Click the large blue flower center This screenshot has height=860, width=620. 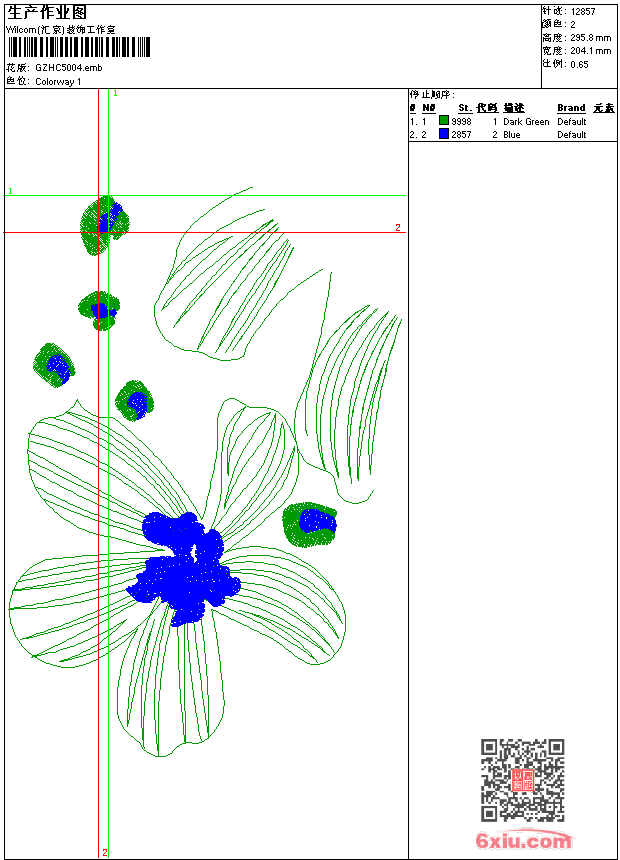click(183, 569)
